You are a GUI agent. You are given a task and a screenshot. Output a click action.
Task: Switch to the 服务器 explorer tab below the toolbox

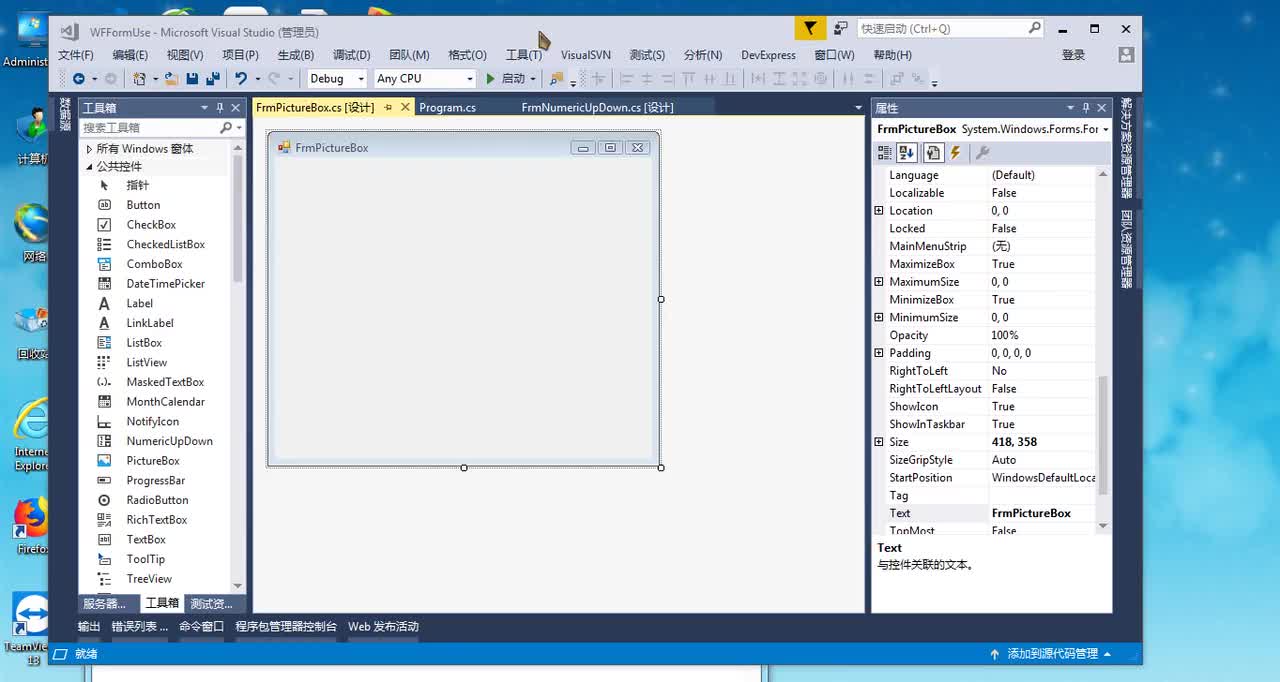point(105,603)
